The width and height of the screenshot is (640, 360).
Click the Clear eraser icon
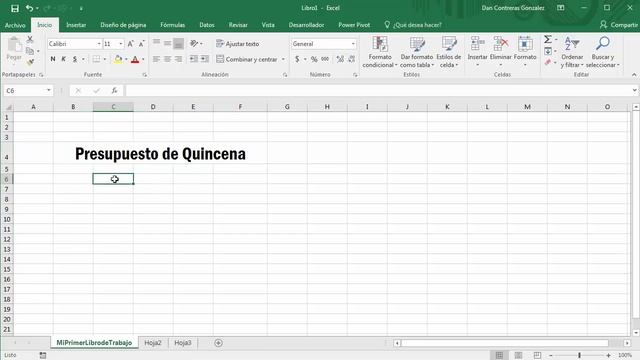[548, 62]
